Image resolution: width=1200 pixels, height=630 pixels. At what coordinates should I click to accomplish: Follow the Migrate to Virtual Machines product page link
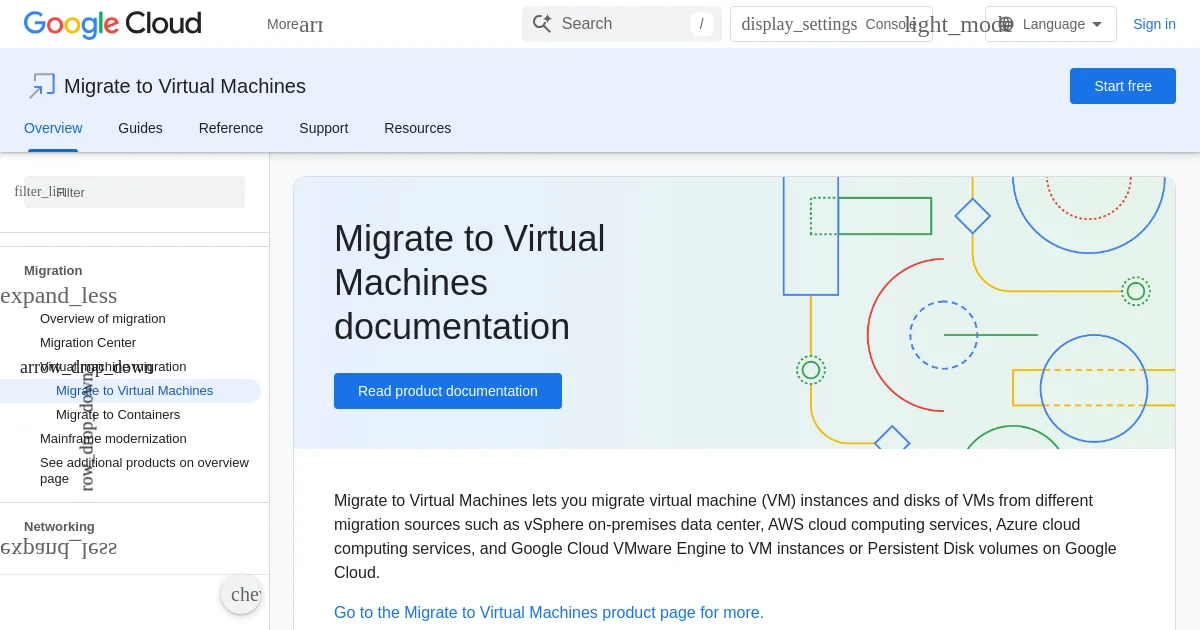(x=549, y=612)
